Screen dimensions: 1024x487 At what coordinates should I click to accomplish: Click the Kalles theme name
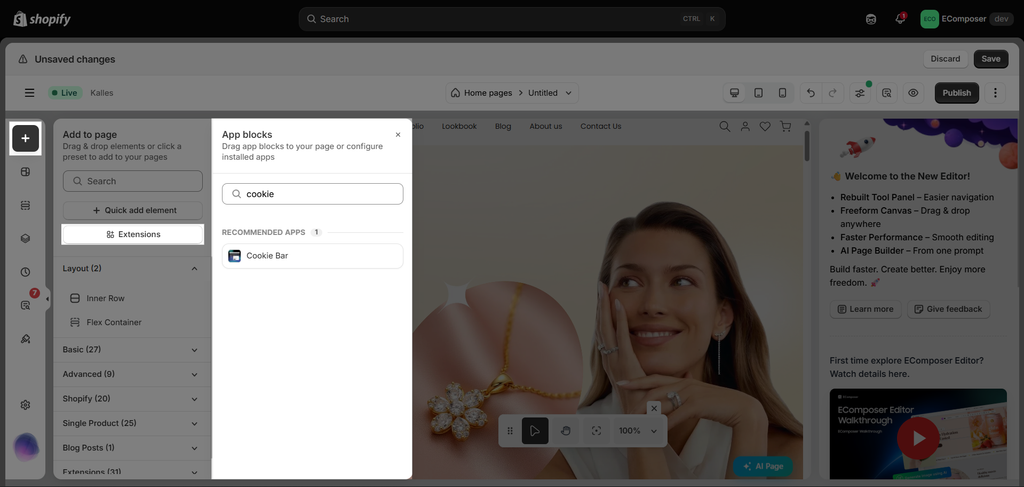pos(102,93)
